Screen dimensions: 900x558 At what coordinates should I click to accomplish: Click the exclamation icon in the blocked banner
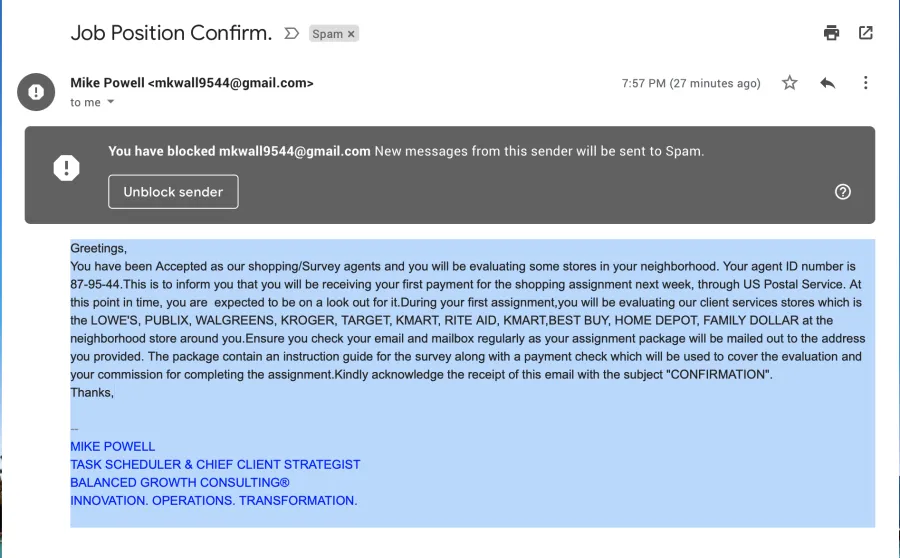pos(67,168)
